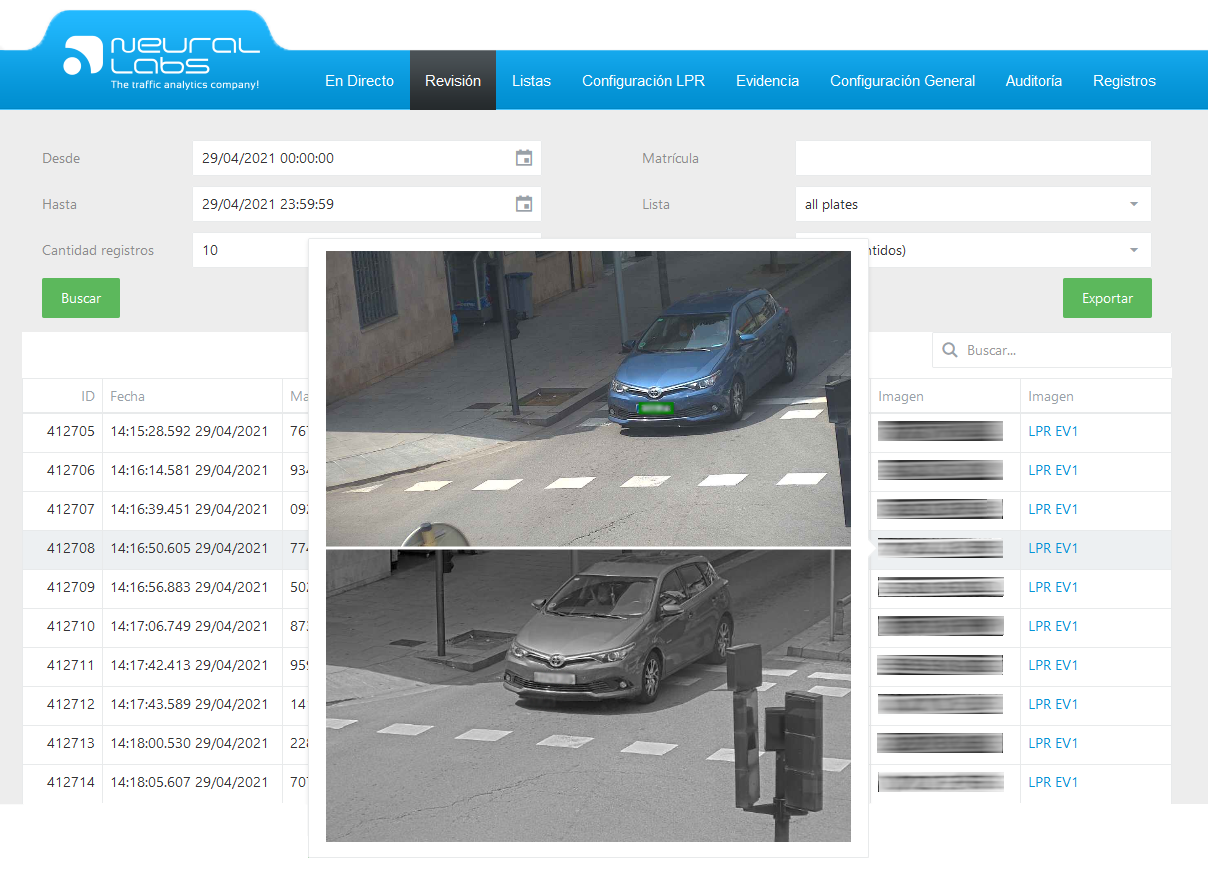Click the search magnifier icon in table
Viewport: 1208px width, 872px height.
[949, 351]
